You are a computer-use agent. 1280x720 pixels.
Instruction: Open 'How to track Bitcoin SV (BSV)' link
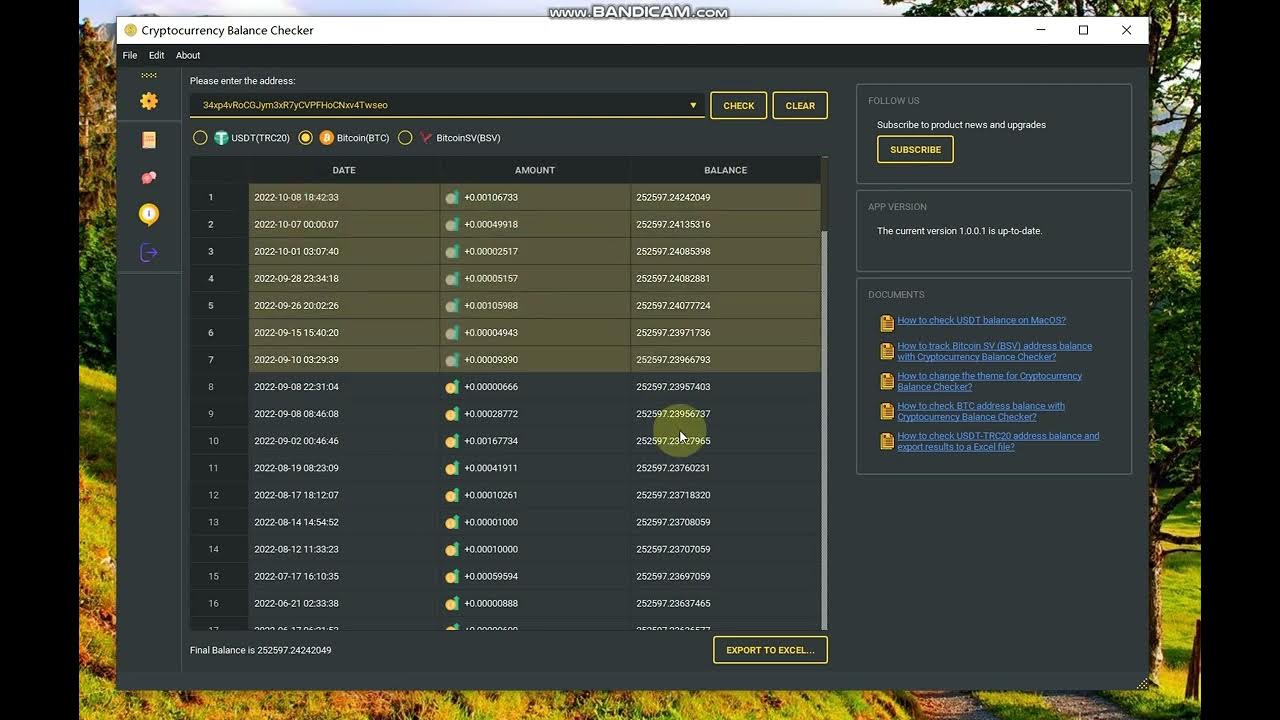tap(994, 351)
